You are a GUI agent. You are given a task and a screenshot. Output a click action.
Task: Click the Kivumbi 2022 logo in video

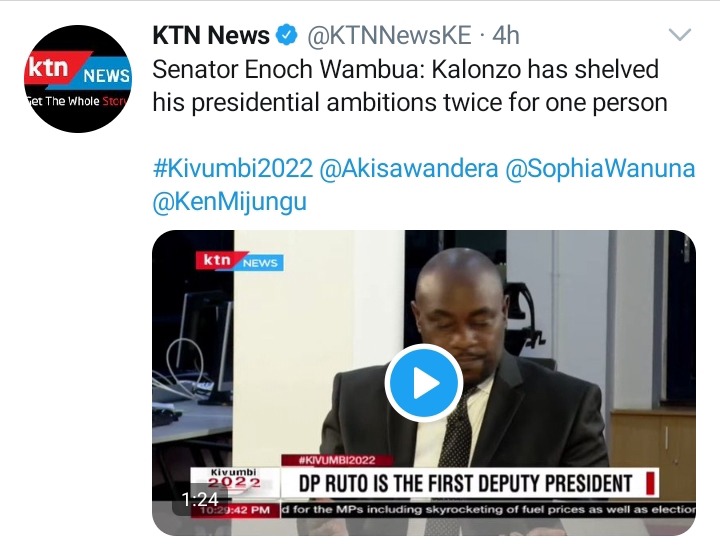[234, 479]
